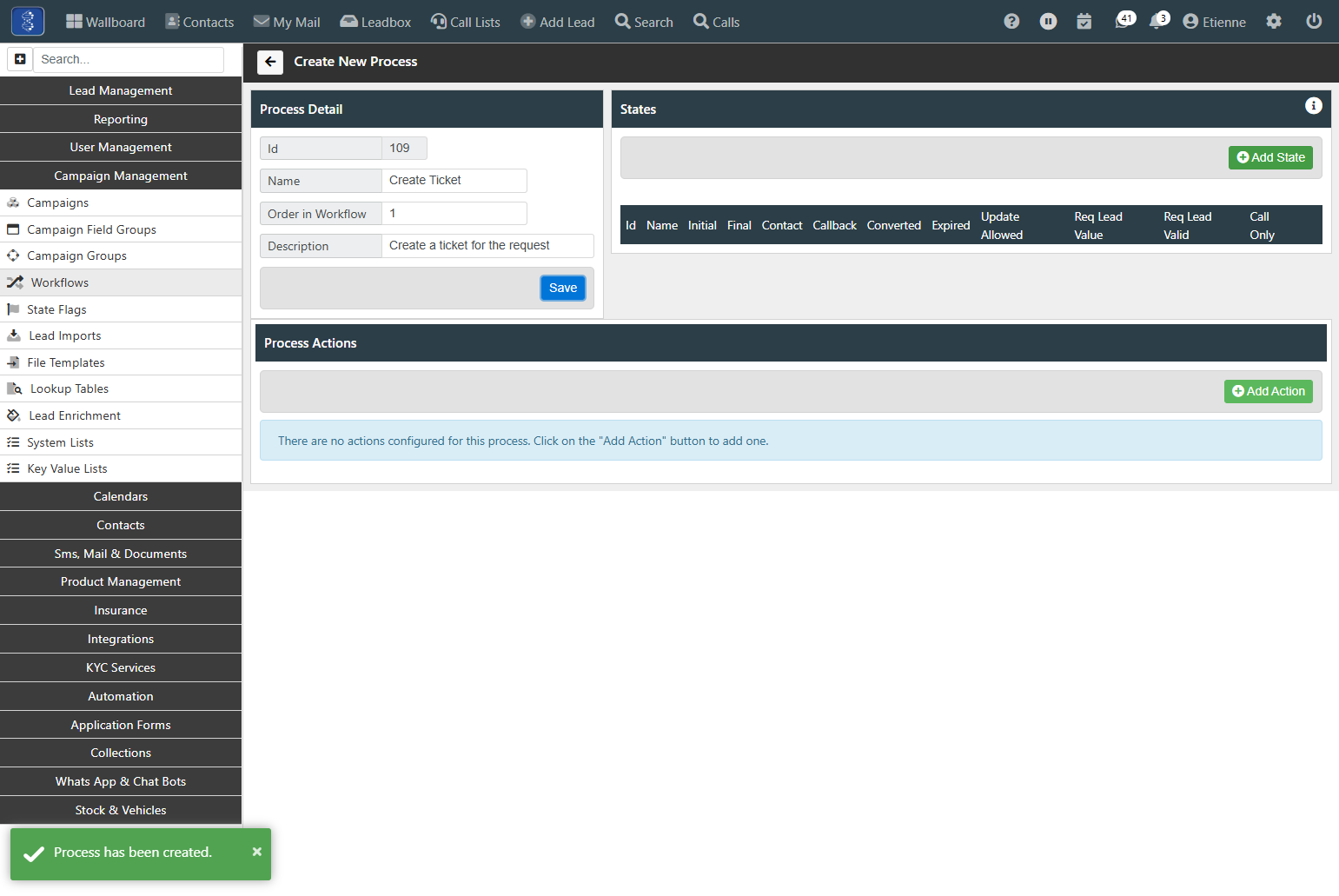
Task: Open notifications bell with 3 badge
Action: (x=1159, y=20)
